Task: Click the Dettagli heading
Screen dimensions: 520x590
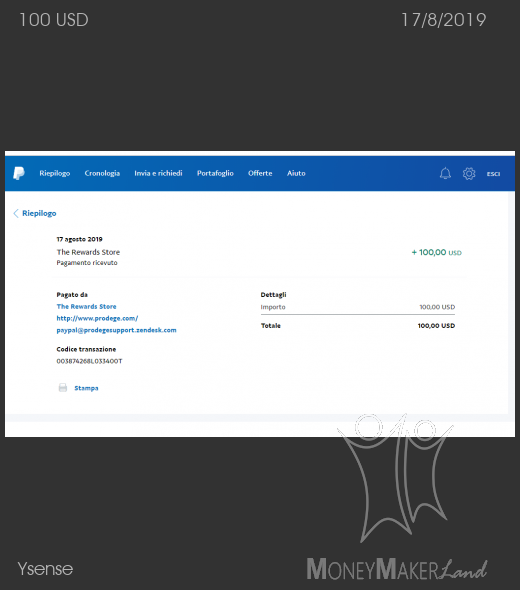Action: 273,295
